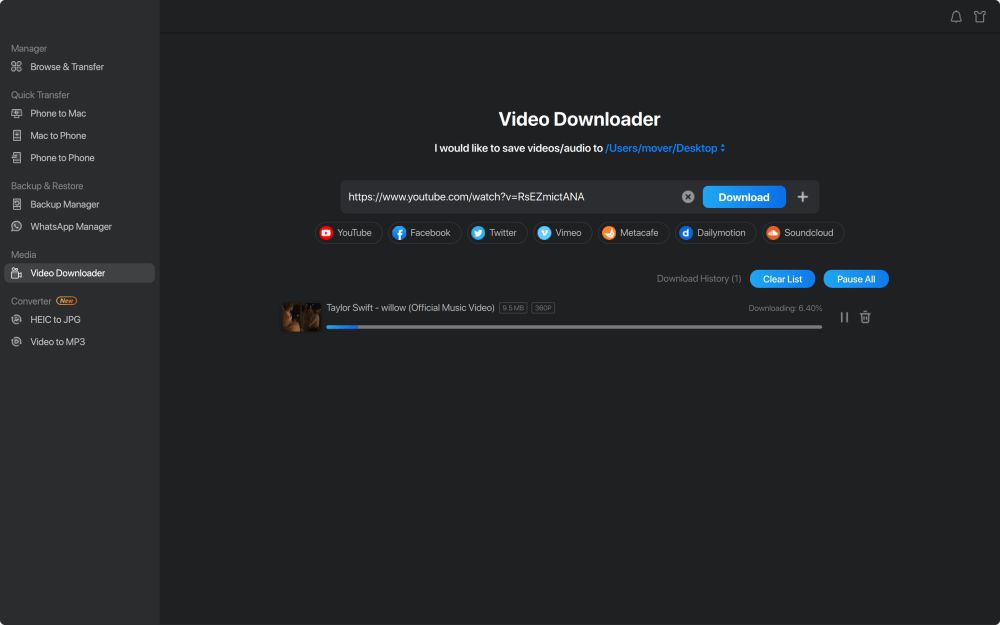This screenshot has width=1000, height=625.
Task: Click the willow video thumbnail
Action: pyautogui.click(x=301, y=317)
